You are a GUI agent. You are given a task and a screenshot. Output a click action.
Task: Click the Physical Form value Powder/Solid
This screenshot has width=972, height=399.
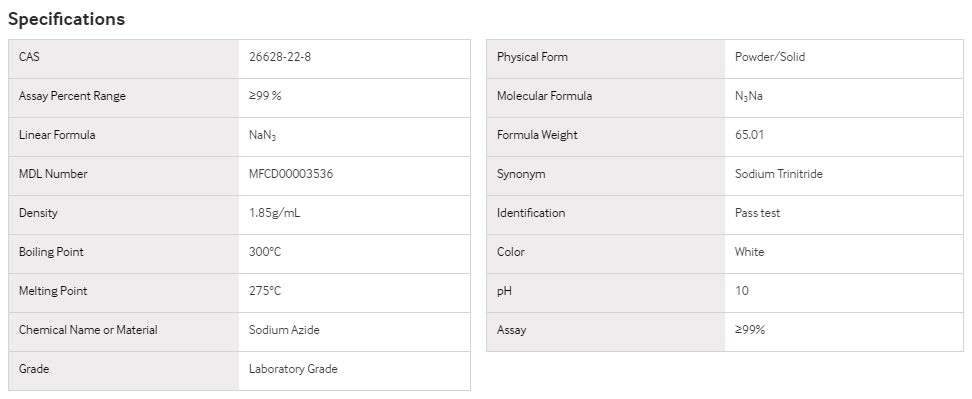click(x=770, y=57)
